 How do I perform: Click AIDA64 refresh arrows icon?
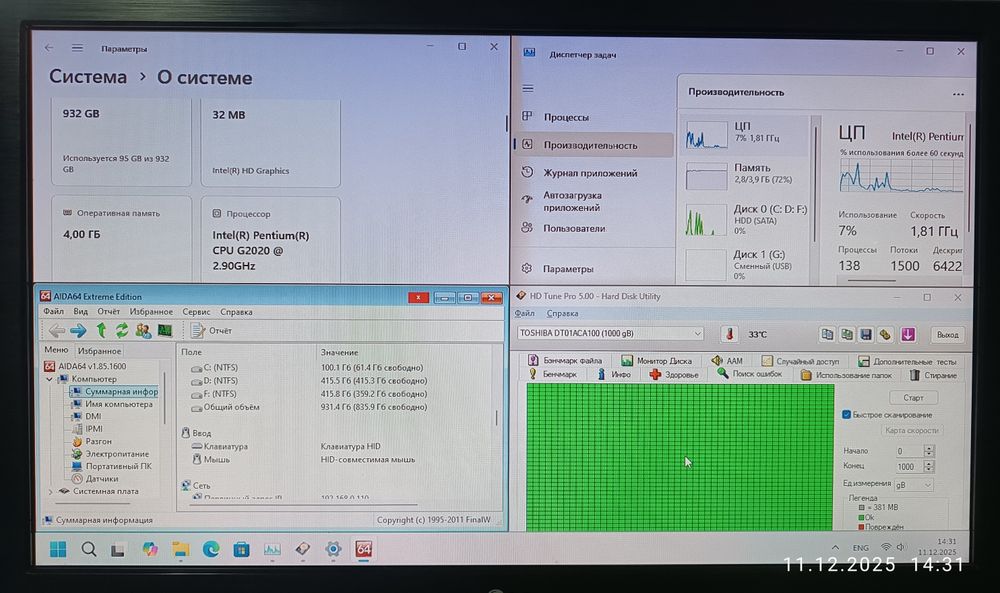tap(122, 330)
